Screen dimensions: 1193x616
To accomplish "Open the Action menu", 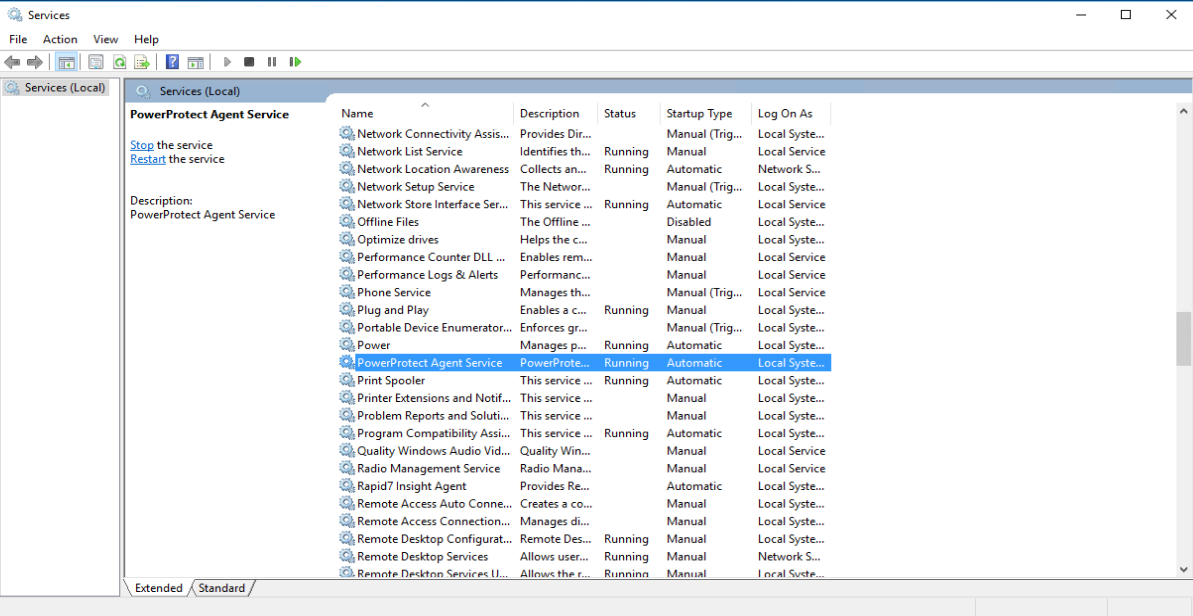I will (x=60, y=39).
